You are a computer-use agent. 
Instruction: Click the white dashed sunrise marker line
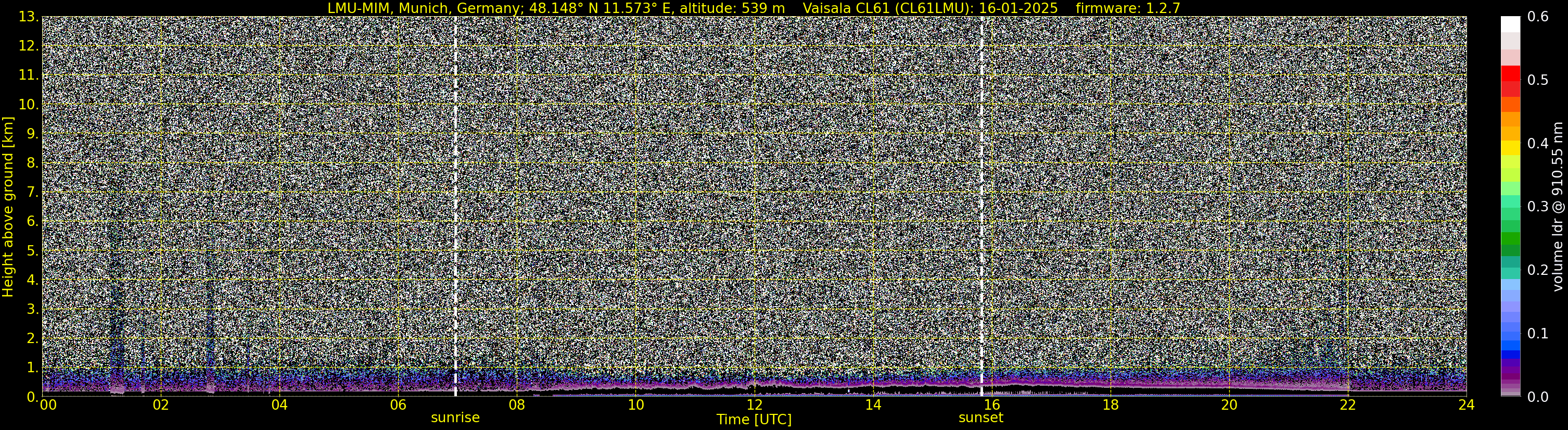pyautogui.click(x=455, y=207)
